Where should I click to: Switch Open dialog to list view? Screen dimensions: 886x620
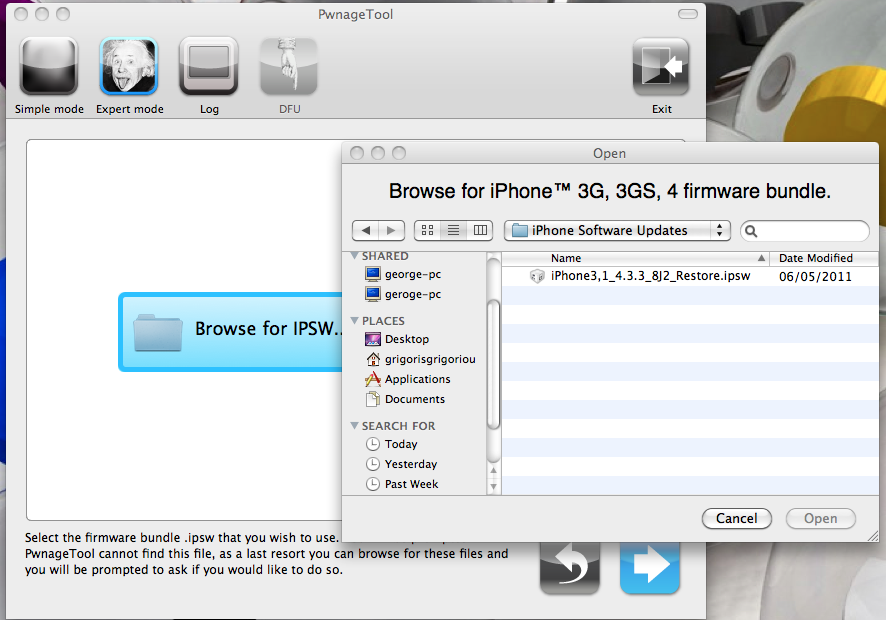pyautogui.click(x=454, y=231)
